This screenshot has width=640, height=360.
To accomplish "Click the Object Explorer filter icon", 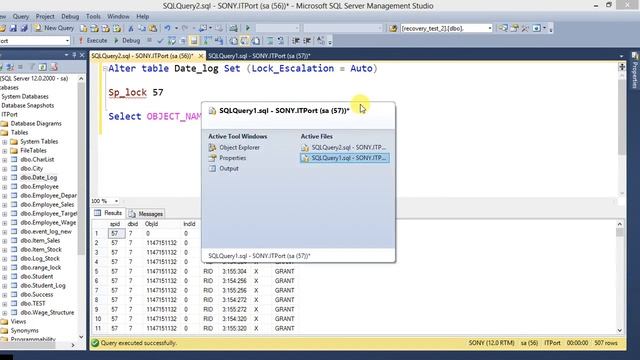I will (x=32, y=67).
